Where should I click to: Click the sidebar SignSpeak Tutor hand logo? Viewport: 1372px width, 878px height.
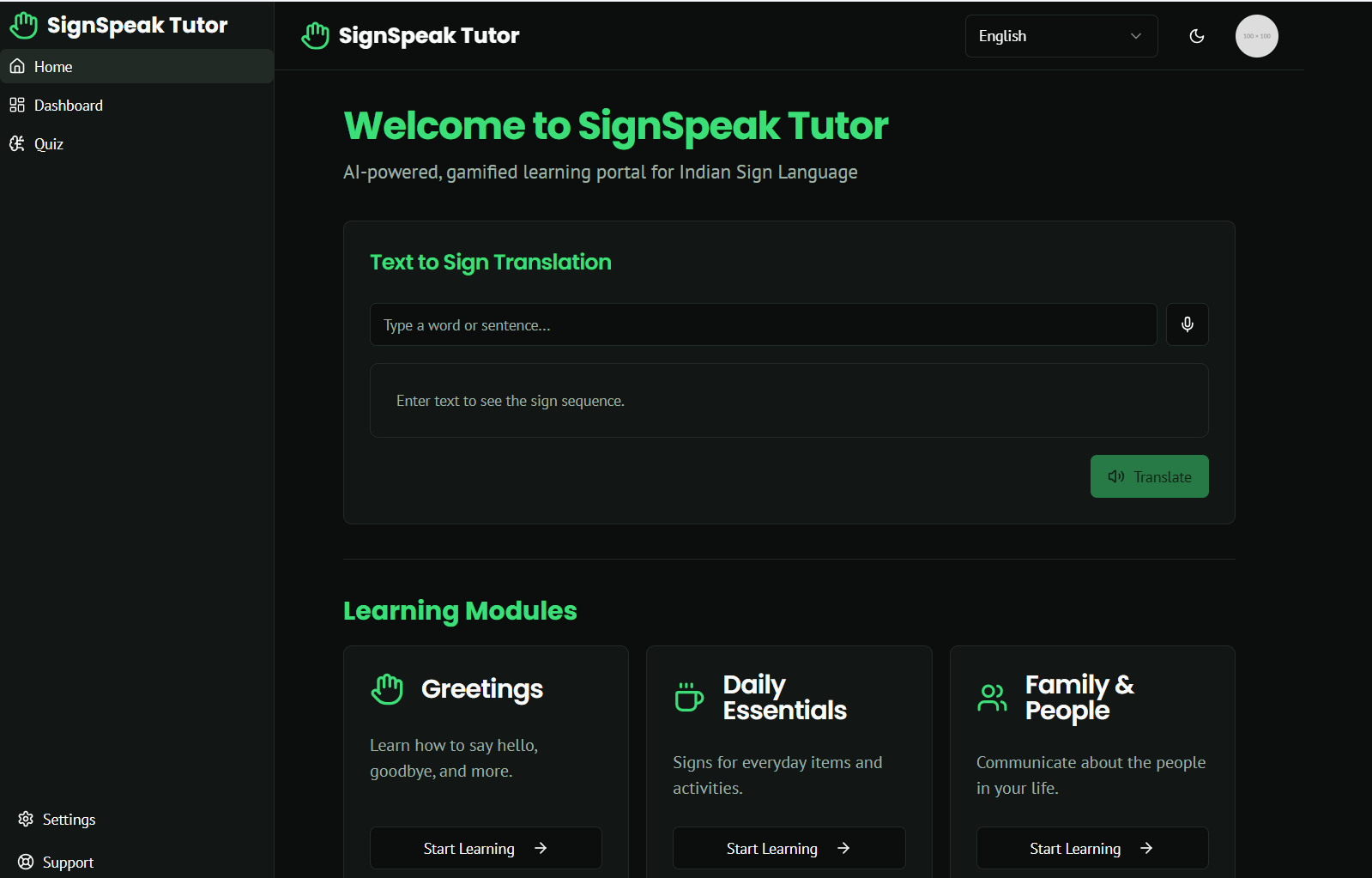tap(24, 26)
